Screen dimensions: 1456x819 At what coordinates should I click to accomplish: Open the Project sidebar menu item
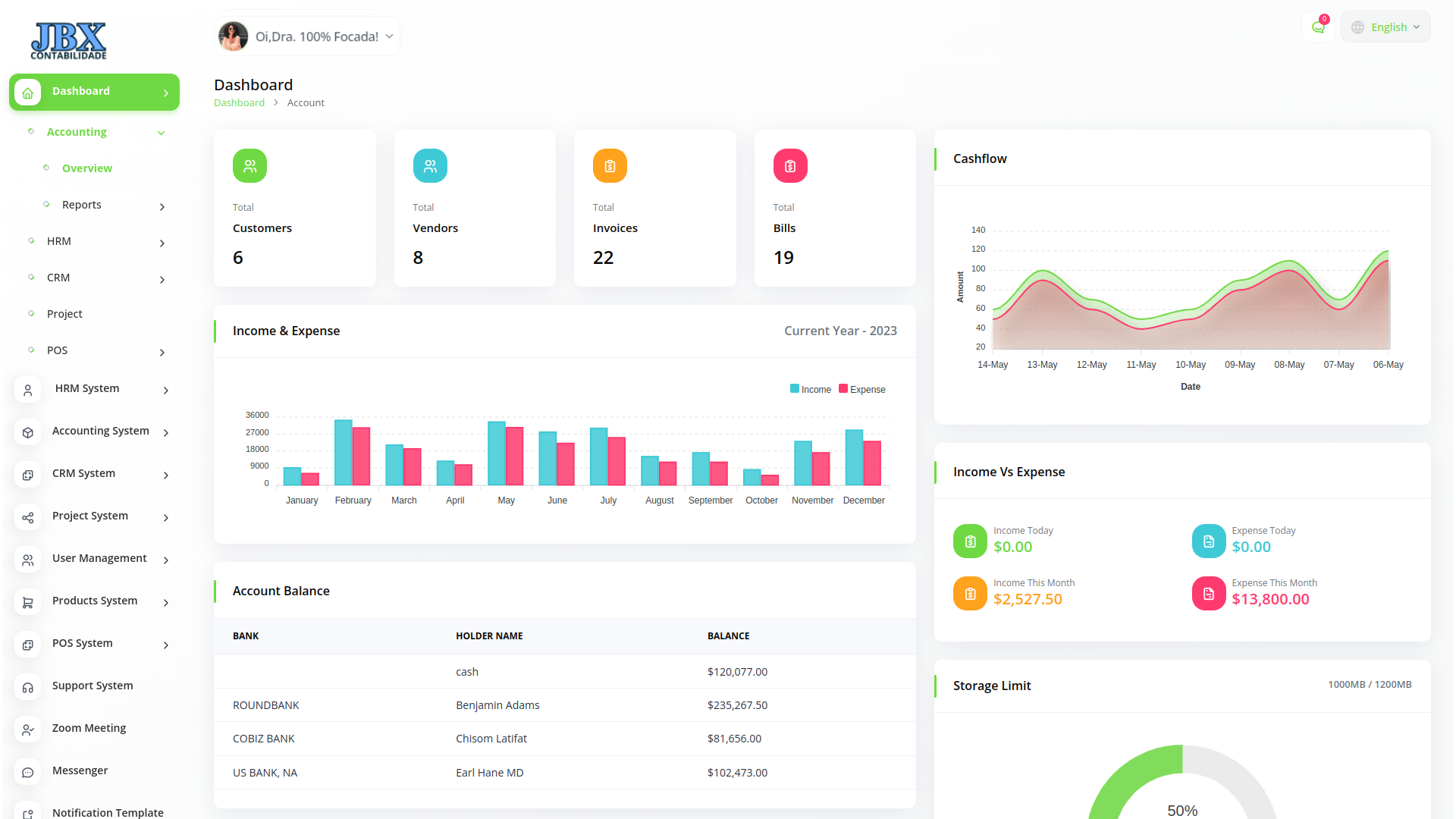pos(64,314)
